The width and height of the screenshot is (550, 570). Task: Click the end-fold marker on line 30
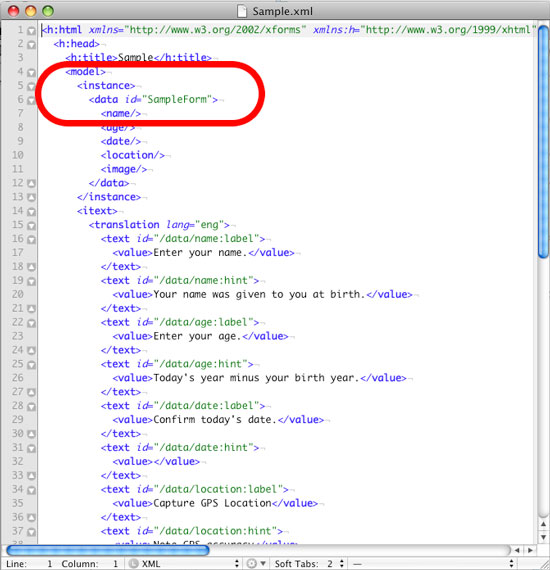click(x=32, y=434)
